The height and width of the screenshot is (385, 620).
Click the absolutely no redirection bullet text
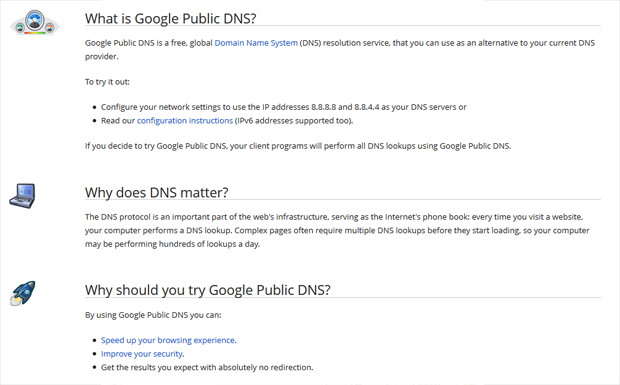click(x=207, y=367)
